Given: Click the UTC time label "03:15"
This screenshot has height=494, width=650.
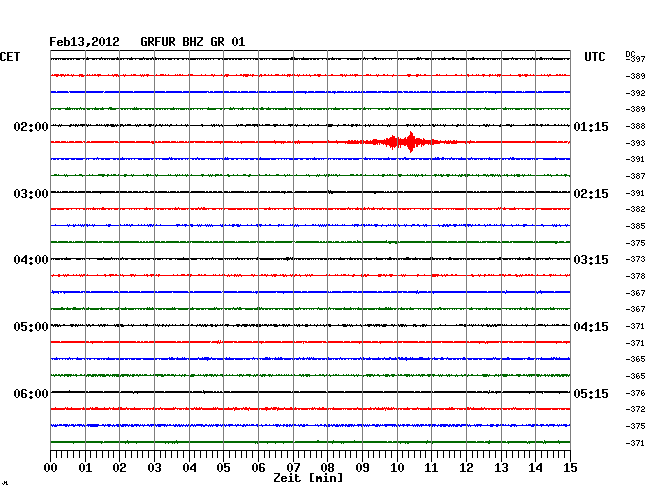Looking at the screenshot, I should [591, 260].
